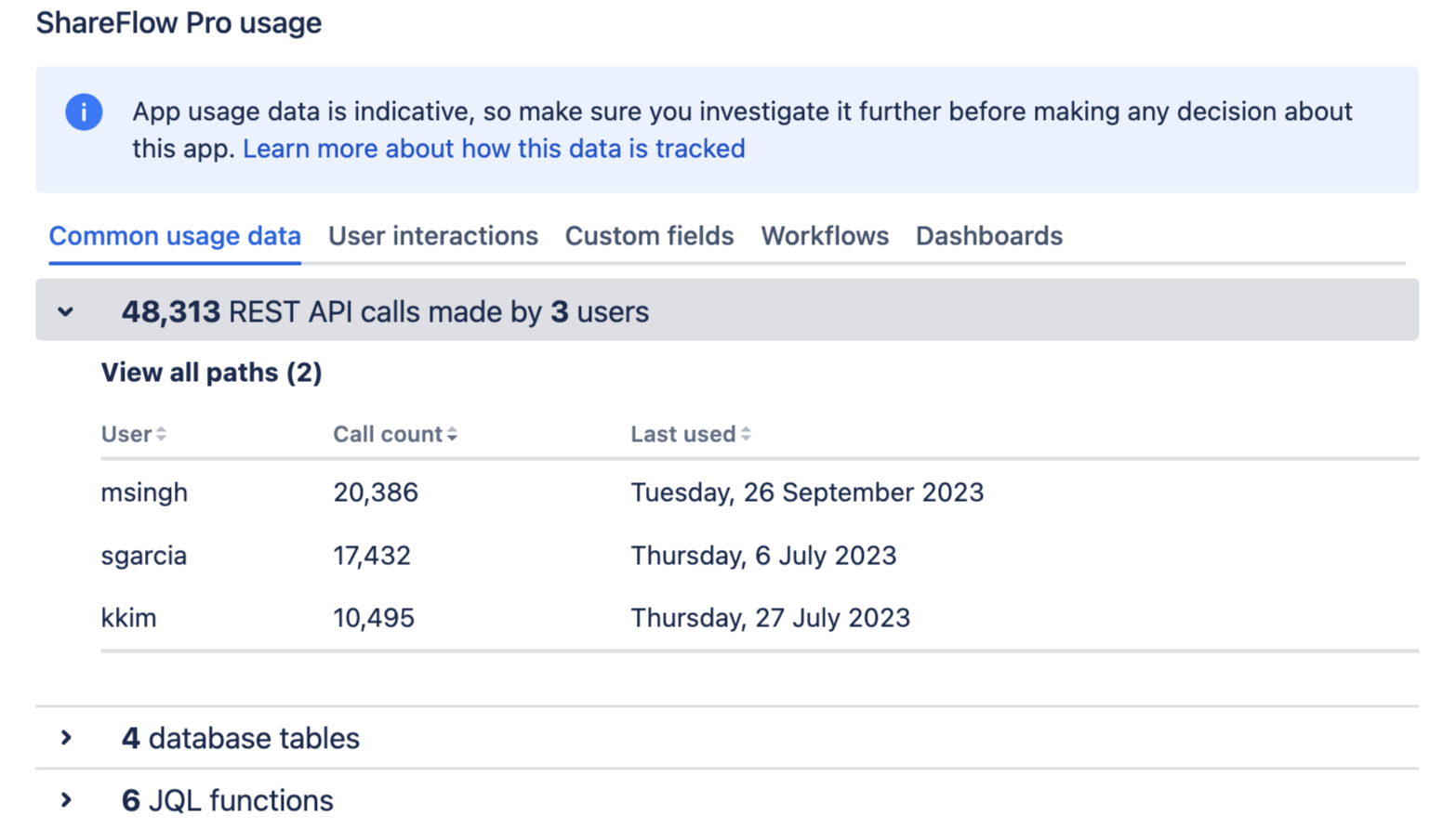Select the user msingh row
Viewport: 1456px width, 828px height.
(144, 493)
